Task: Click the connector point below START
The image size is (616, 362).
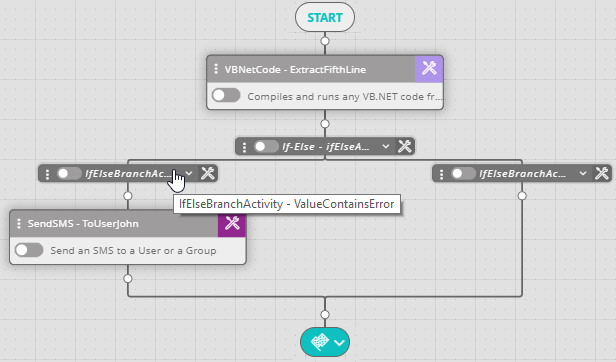Action: click(325, 41)
